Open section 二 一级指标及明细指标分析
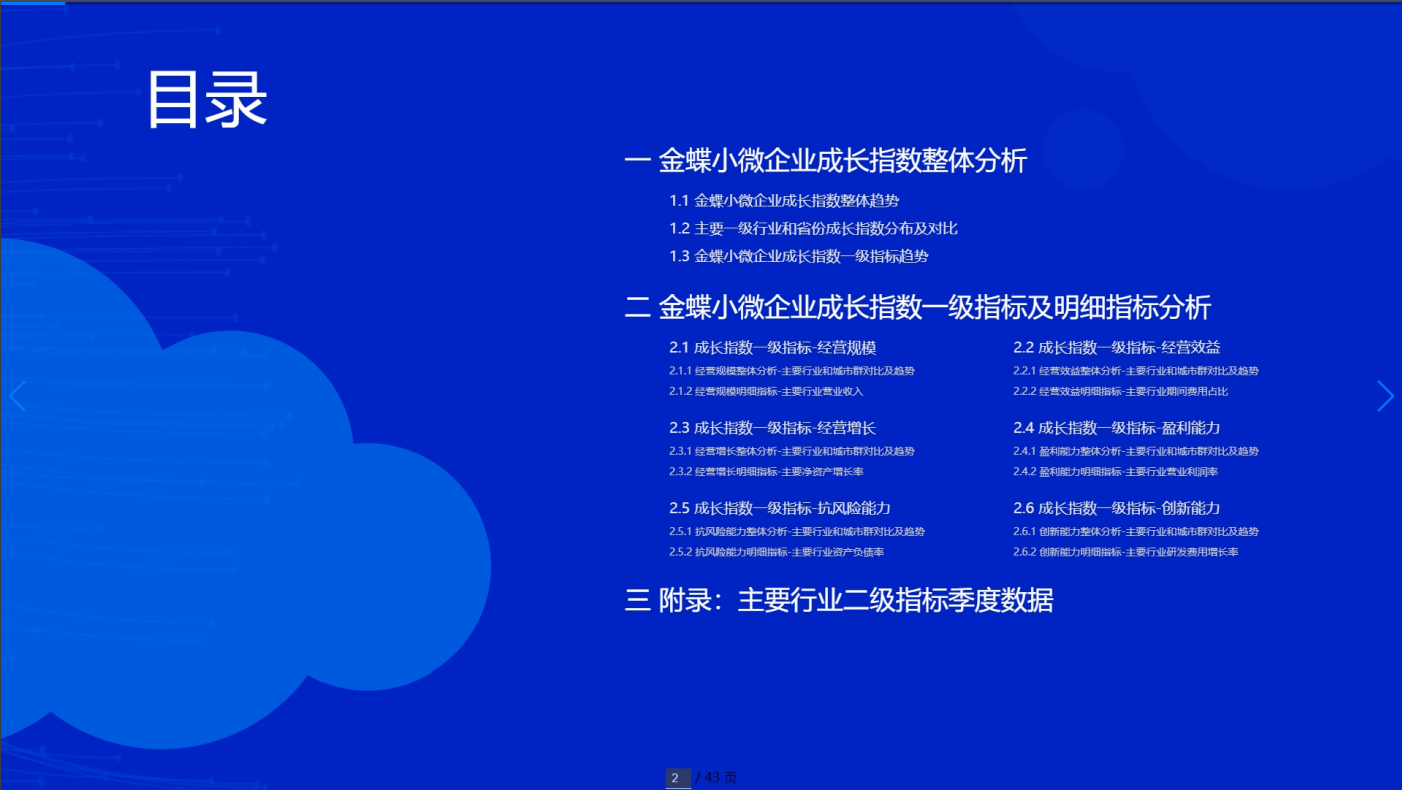Image resolution: width=1402 pixels, height=790 pixels. tap(918, 307)
